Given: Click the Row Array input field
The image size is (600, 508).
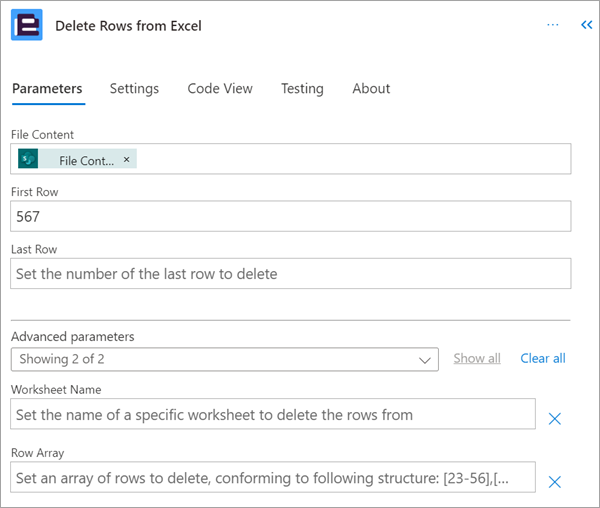Looking at the screenshot, I should [x=273, y=477].
